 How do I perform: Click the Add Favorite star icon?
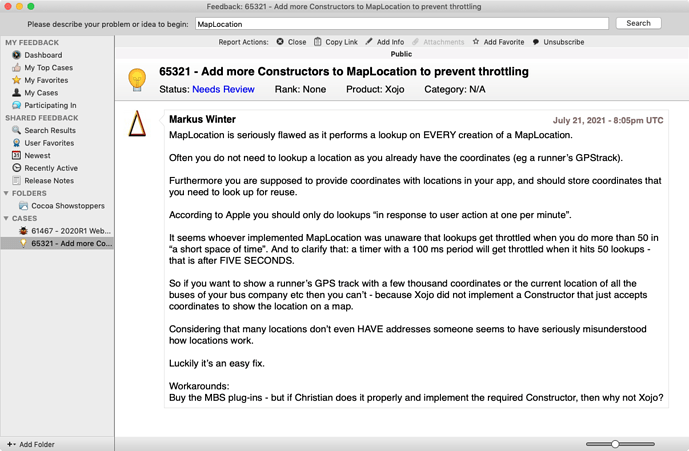coord(476,41)
